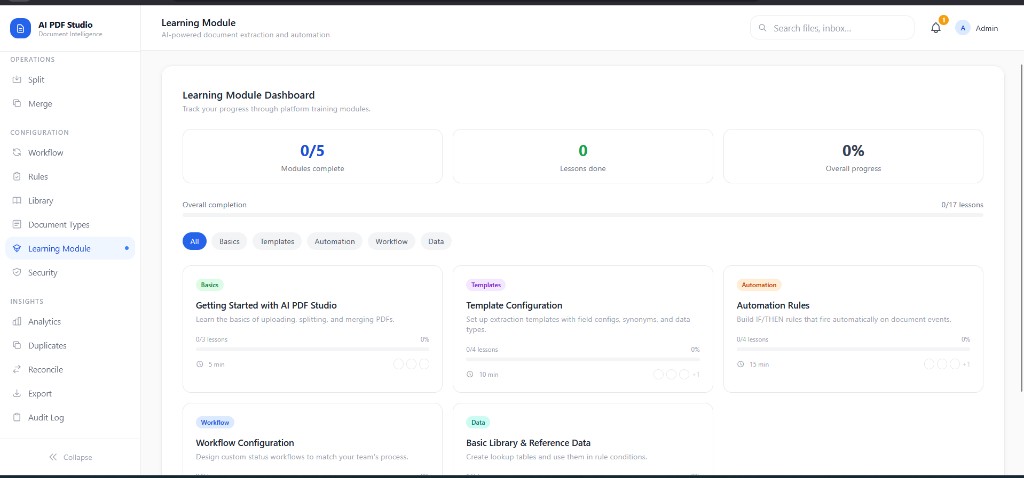Click the clock icon on Automation Rules card

click(x=741, y=364)
